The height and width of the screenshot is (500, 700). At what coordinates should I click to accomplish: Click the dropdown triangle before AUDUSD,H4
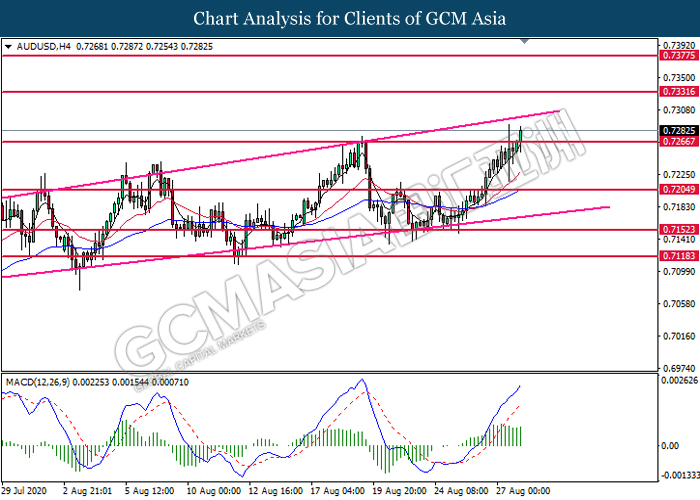pyautogui.click(x=8, y=46)
